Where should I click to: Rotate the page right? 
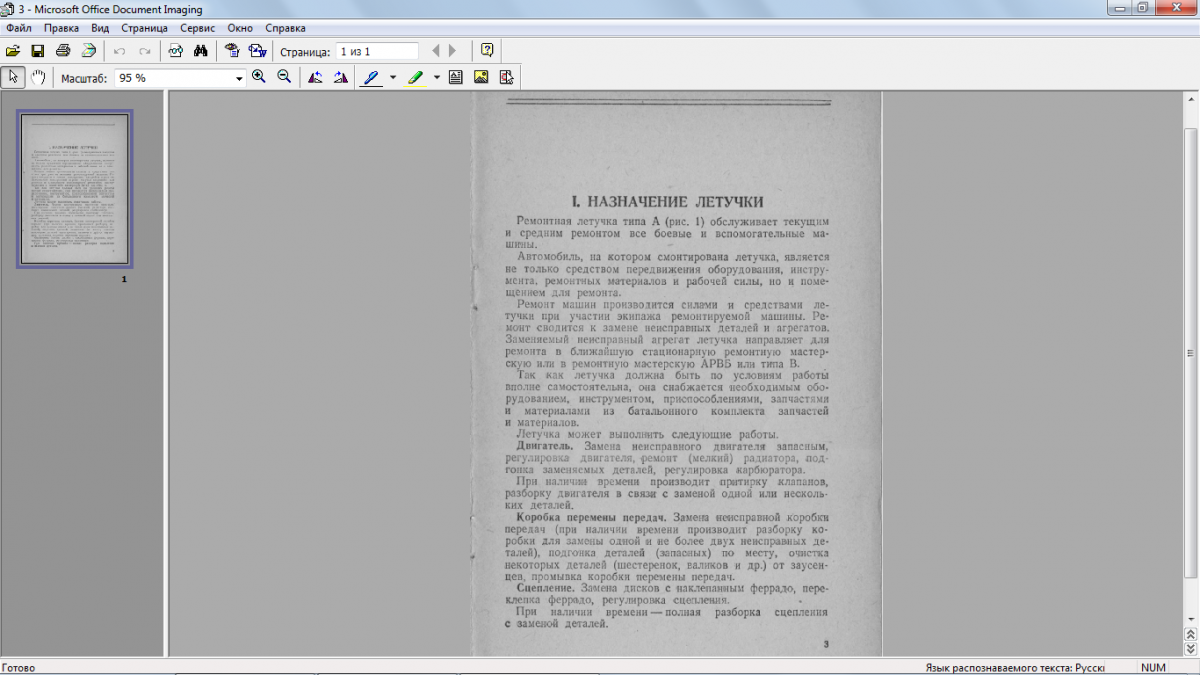tap(340, 77)
